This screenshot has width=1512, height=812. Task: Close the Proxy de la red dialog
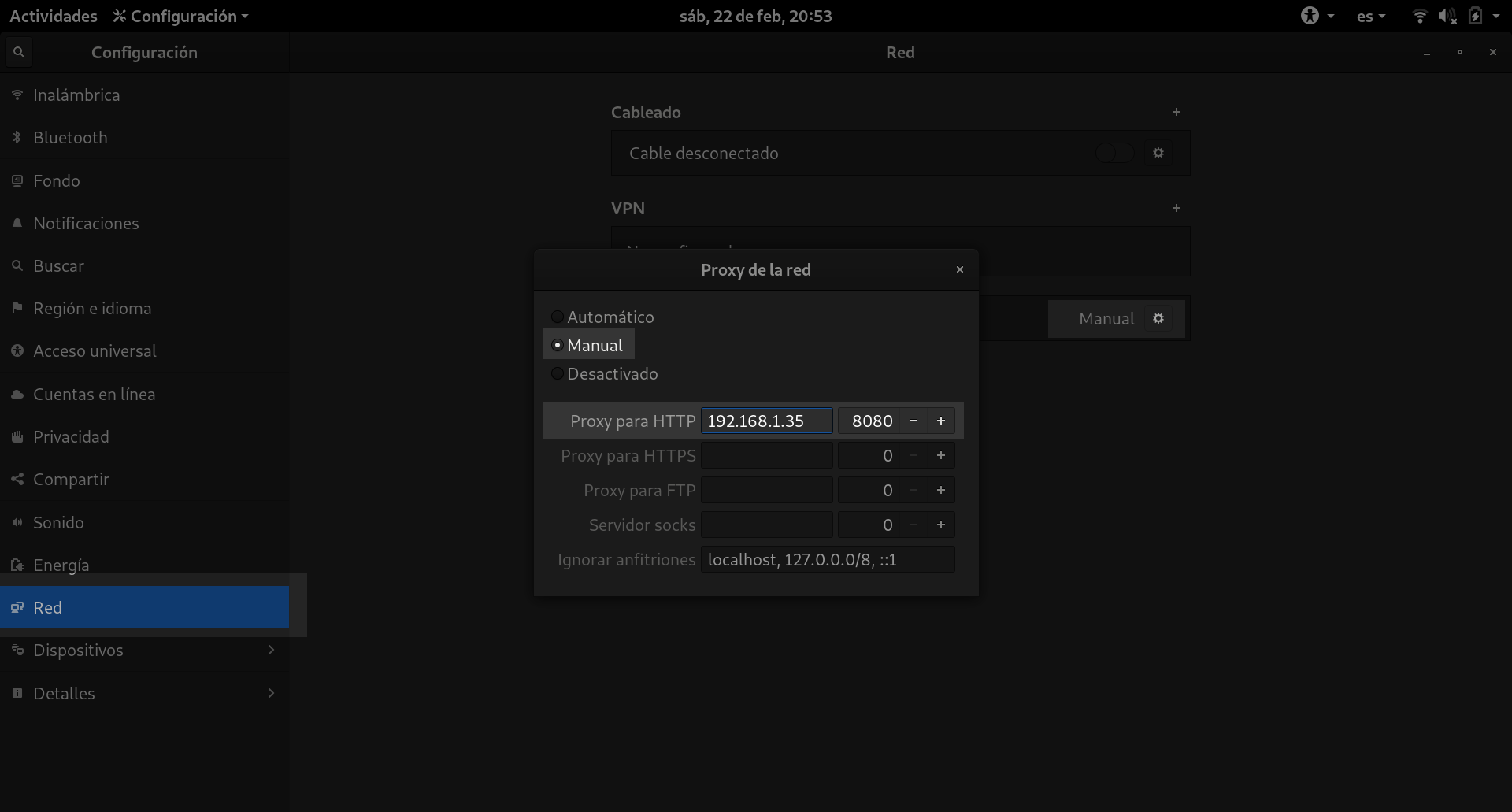pos(960,269)
